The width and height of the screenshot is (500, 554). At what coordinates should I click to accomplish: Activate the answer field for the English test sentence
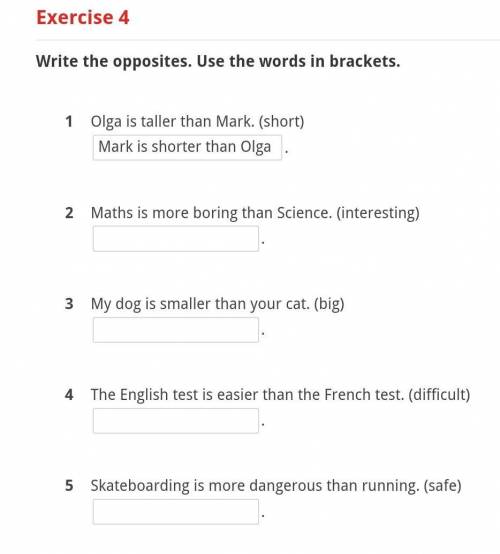tap(176, 420)
